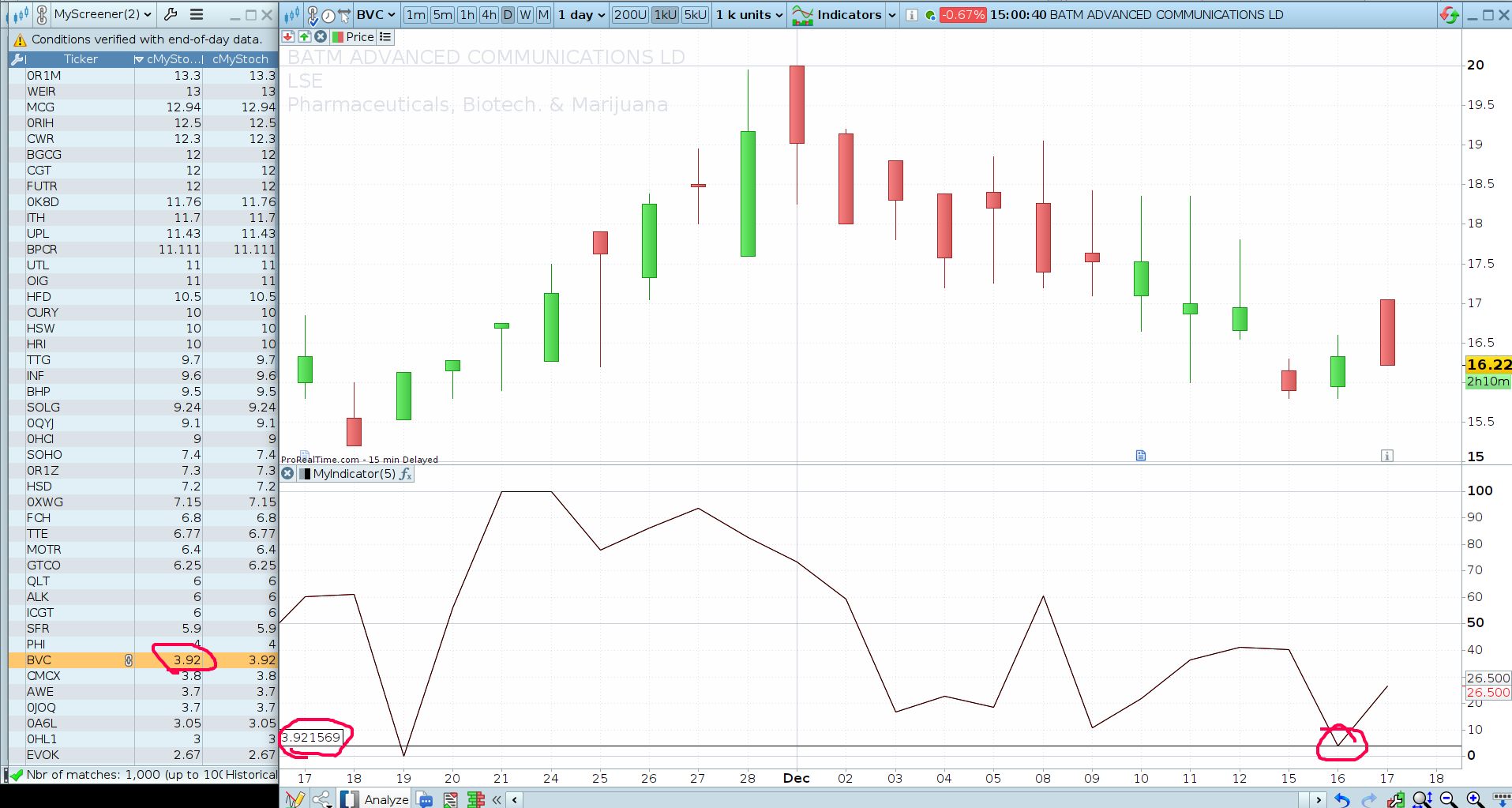Select the 5m timeframe
Image resolution: width=1512 pixels, height=808 pixels.
click(x=443, y=14)
